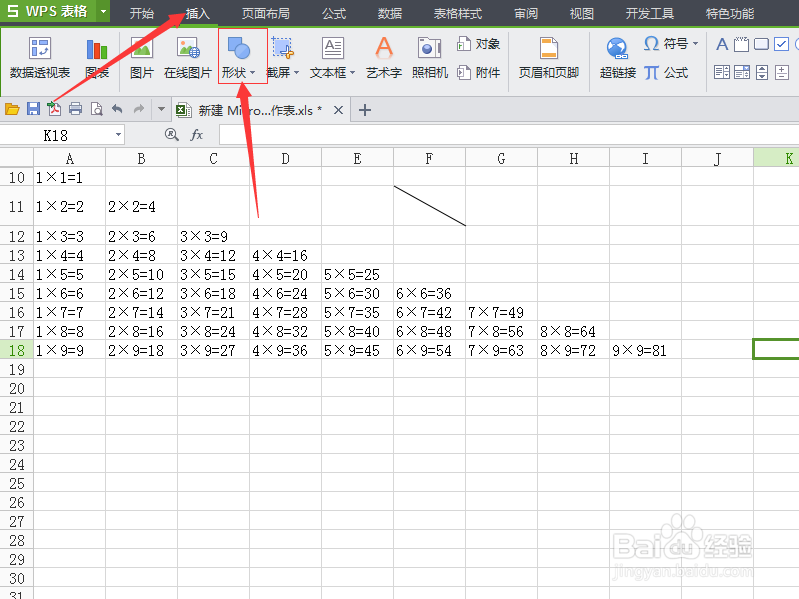Open the fx insert function dialog
799x599 pixels.
point(197,135)
